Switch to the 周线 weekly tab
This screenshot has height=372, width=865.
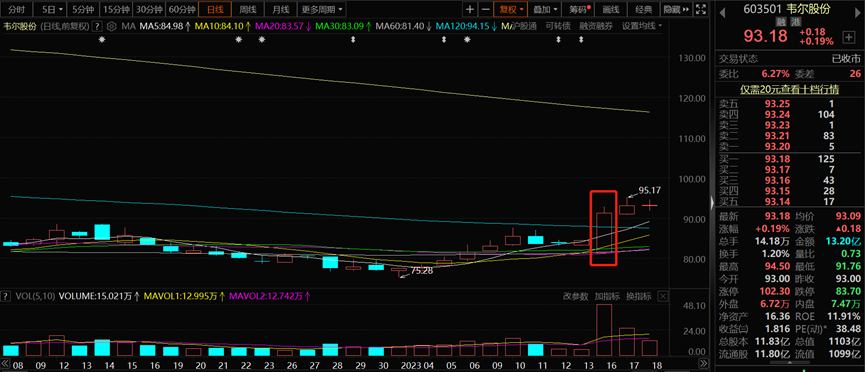248,9
